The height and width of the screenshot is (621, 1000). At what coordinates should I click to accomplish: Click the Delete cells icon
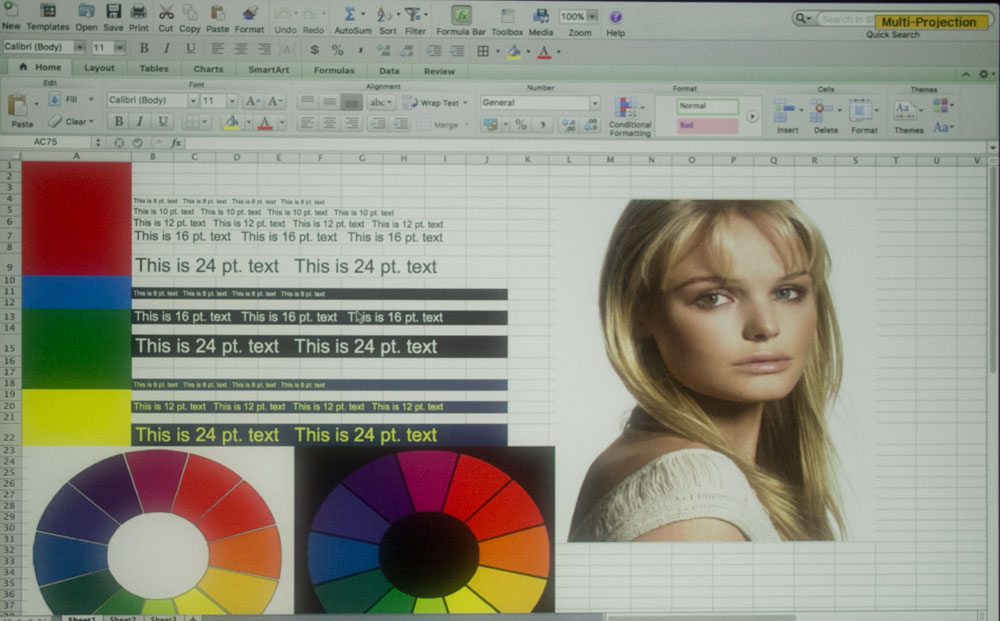coord(820,110)
